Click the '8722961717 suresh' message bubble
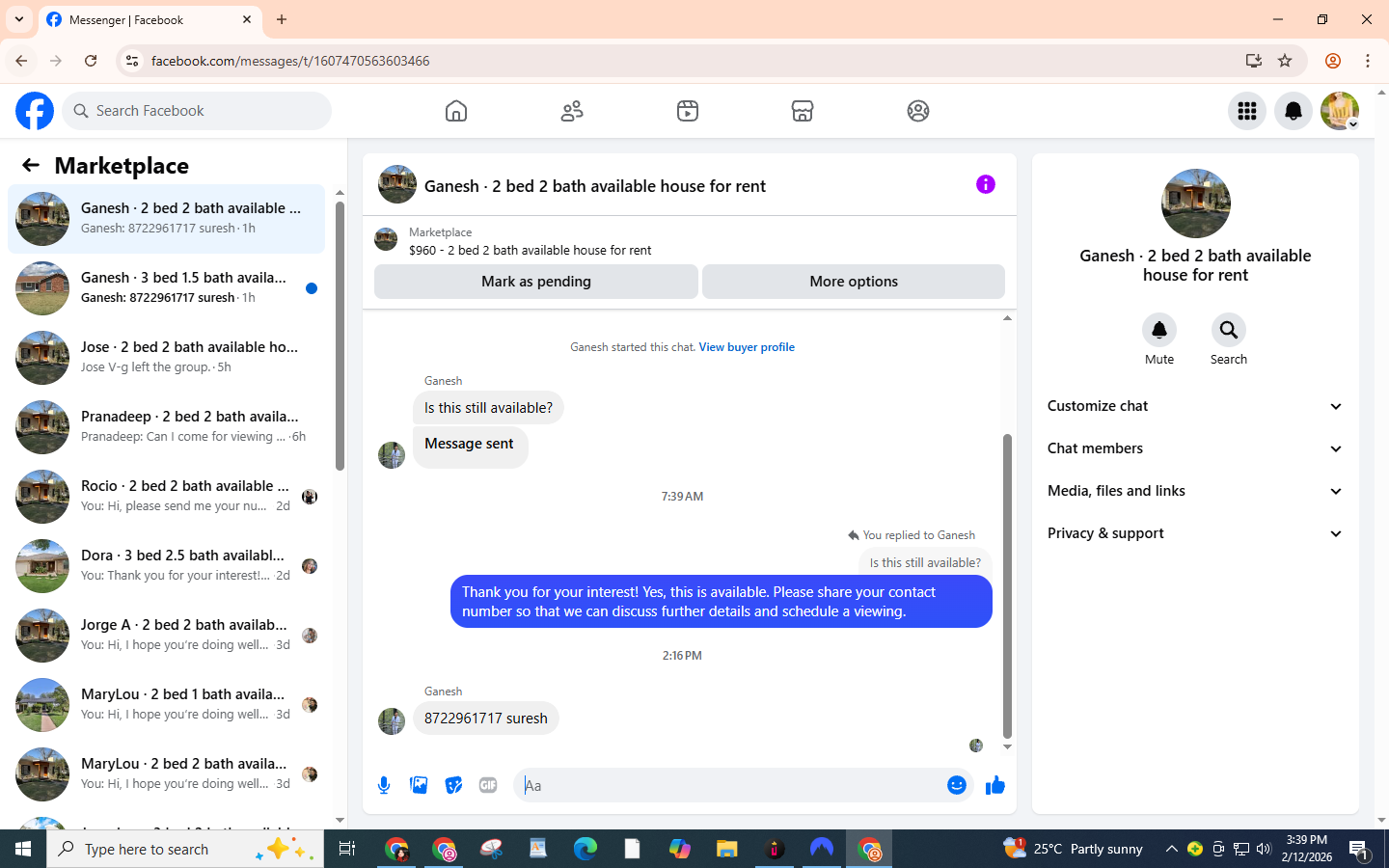 (x=486, y=719)
